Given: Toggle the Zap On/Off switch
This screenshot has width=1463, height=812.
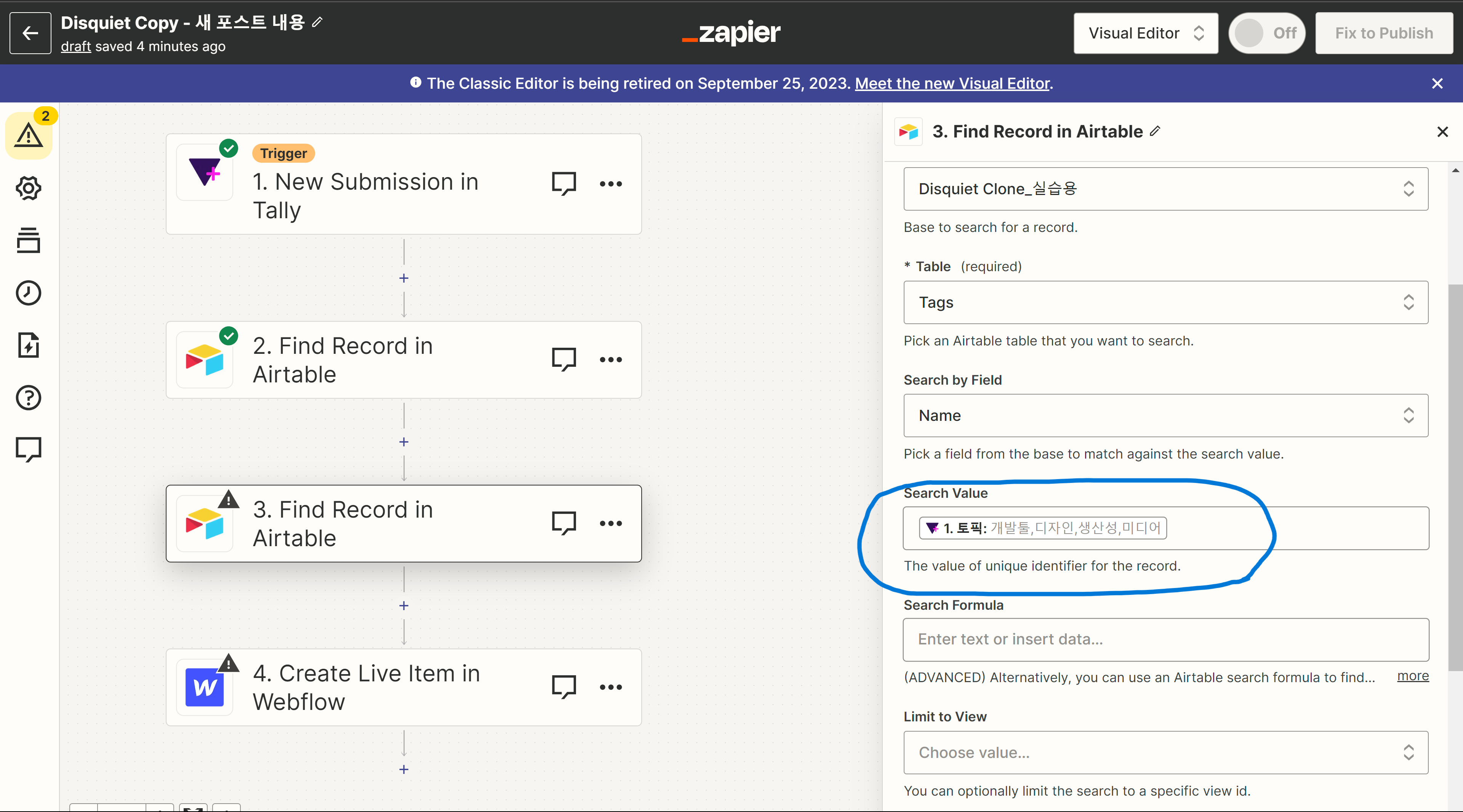Looking at the screenshot, I should click(1266, 33).
